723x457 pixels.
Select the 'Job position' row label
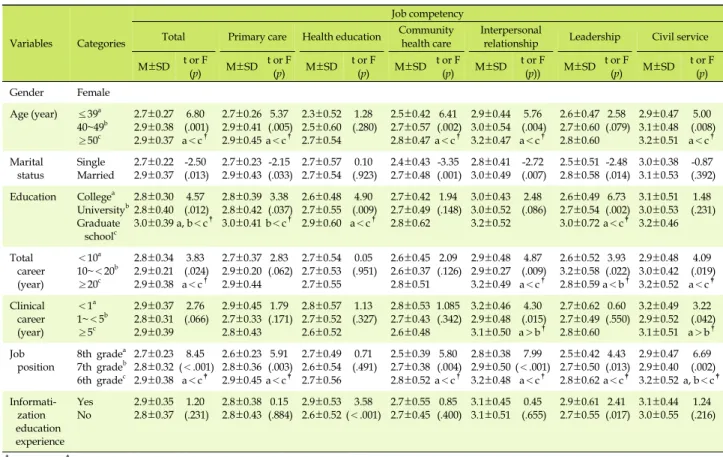32,361
